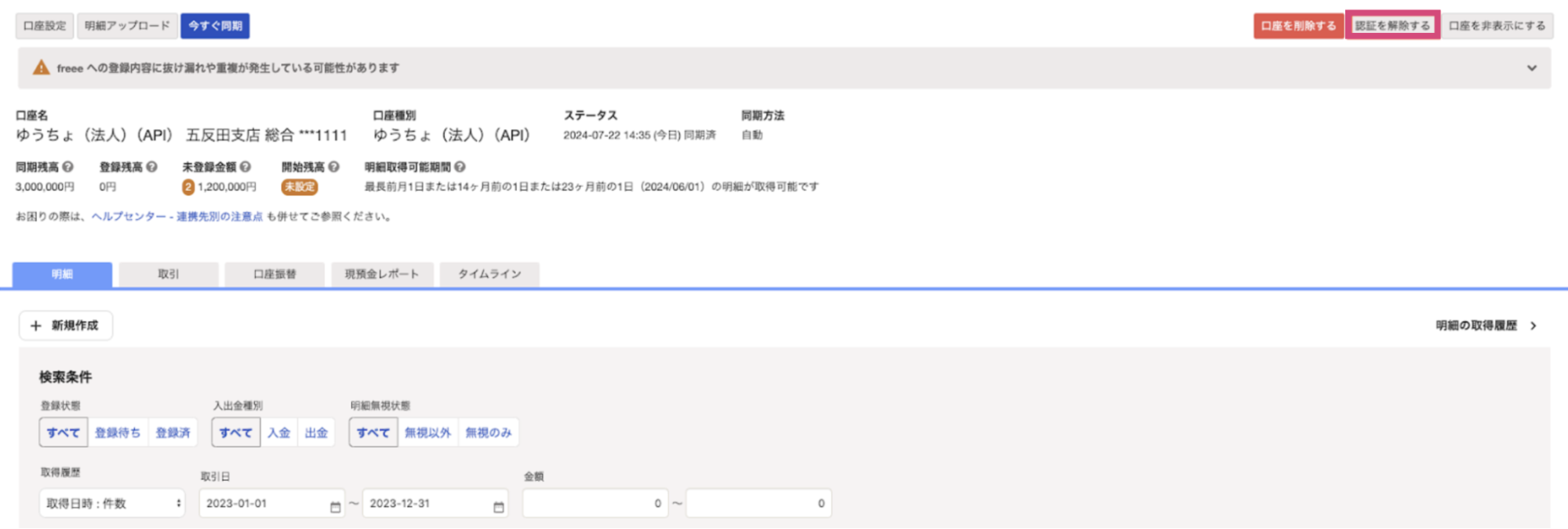Image resolution: width=1568 pixels, height=529 pixels.
Task: Click the 3,000,000円 sync balance value
Action: tap(45, 187)
